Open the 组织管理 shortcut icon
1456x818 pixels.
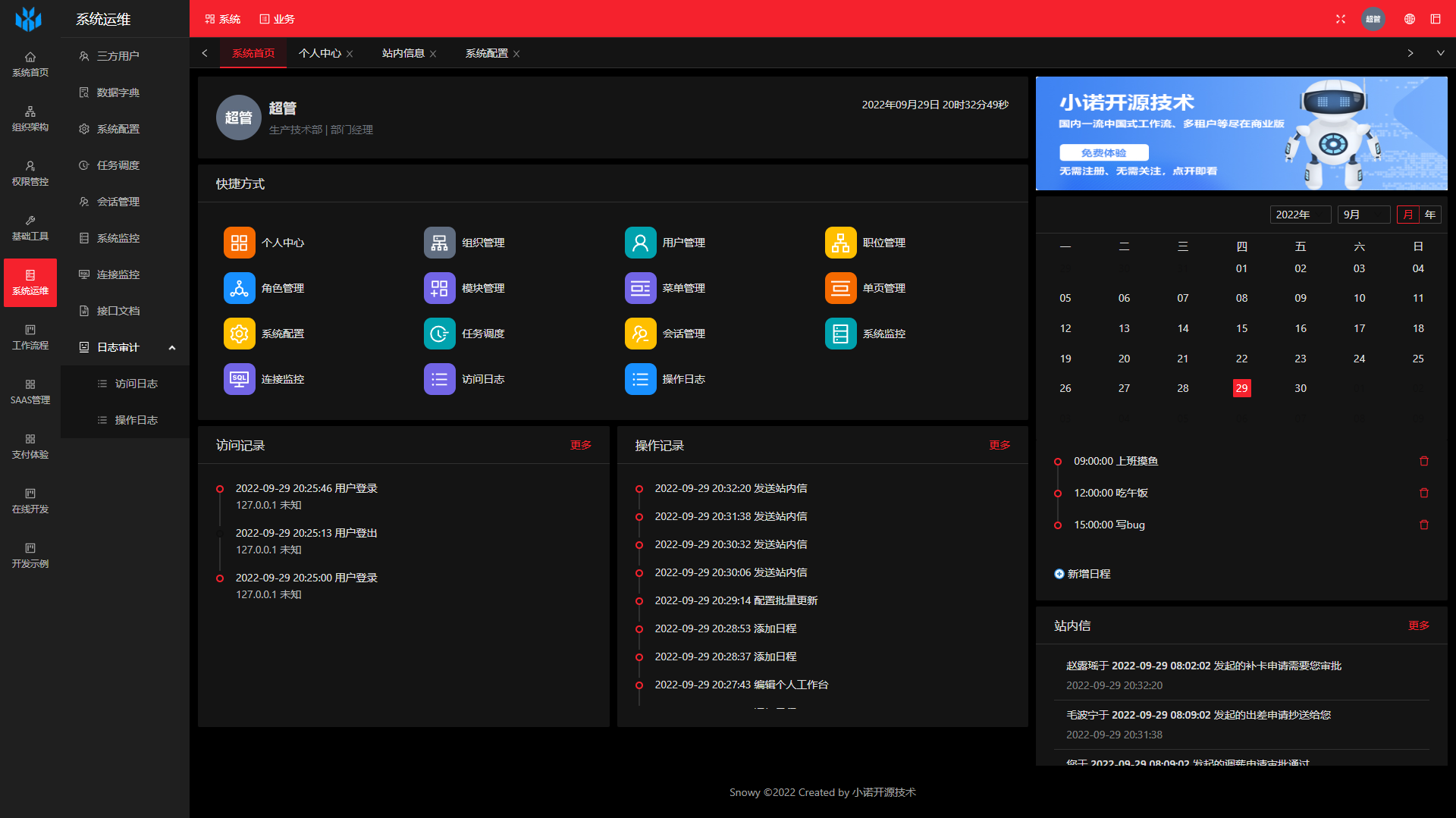(439, 243)
